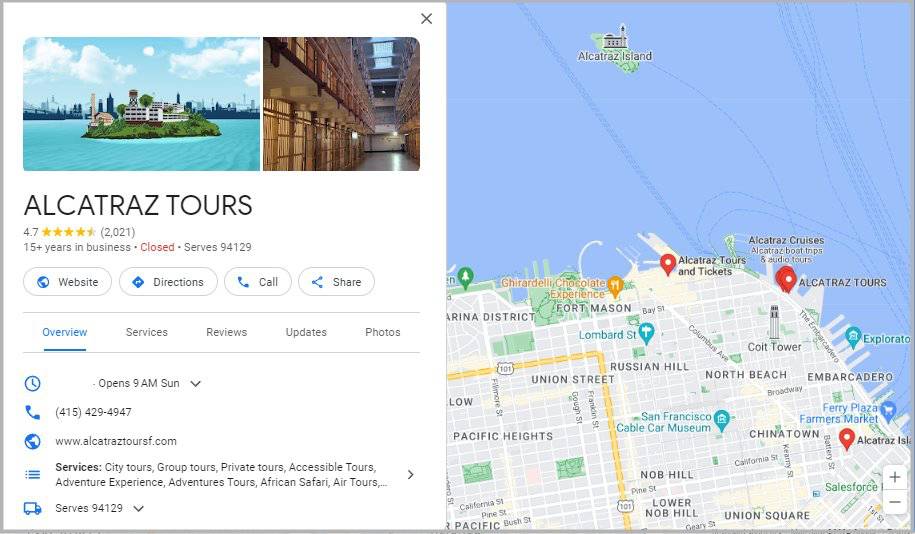Click the Cable Car Museum marker
Screen dimensions: 915x534
pos(722,420)
